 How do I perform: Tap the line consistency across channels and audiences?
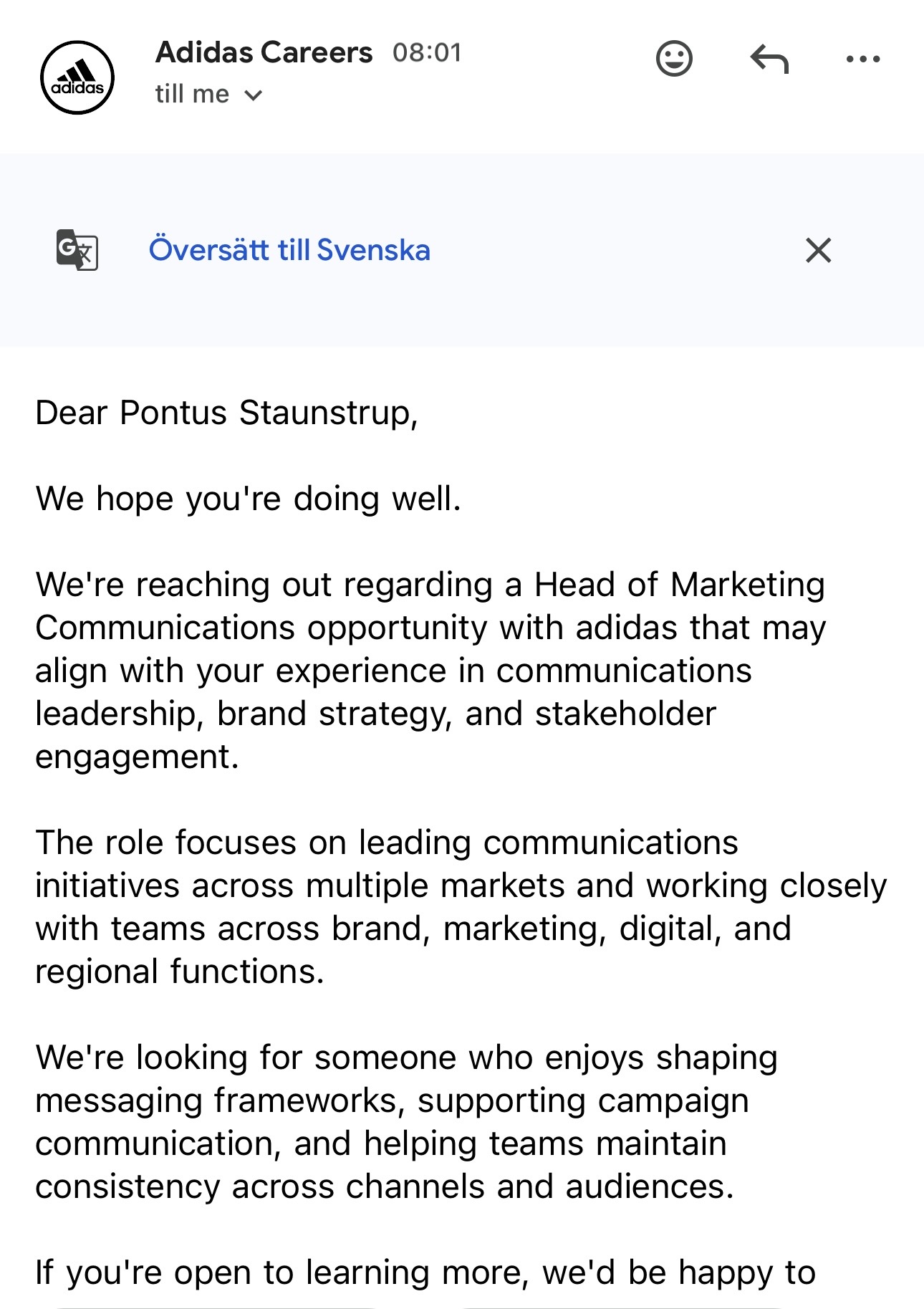385,1186
